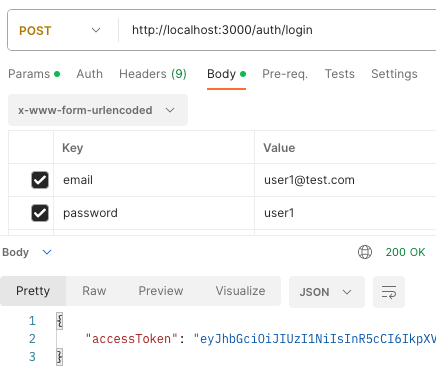Click the request URL input field

tap(277, 30)
